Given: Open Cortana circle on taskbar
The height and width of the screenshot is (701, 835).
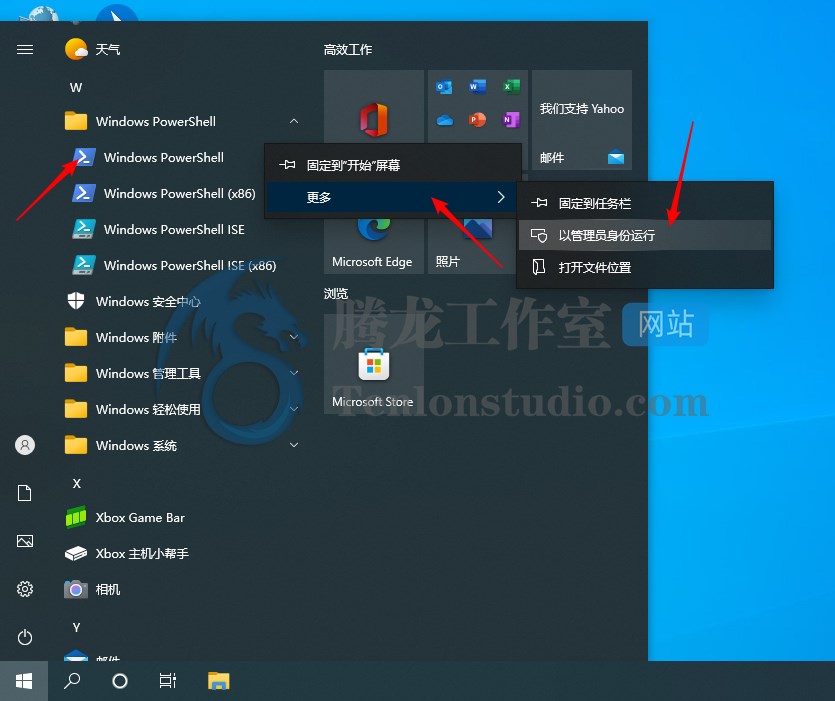Looking at the screenshot, I should coord(120,681).
